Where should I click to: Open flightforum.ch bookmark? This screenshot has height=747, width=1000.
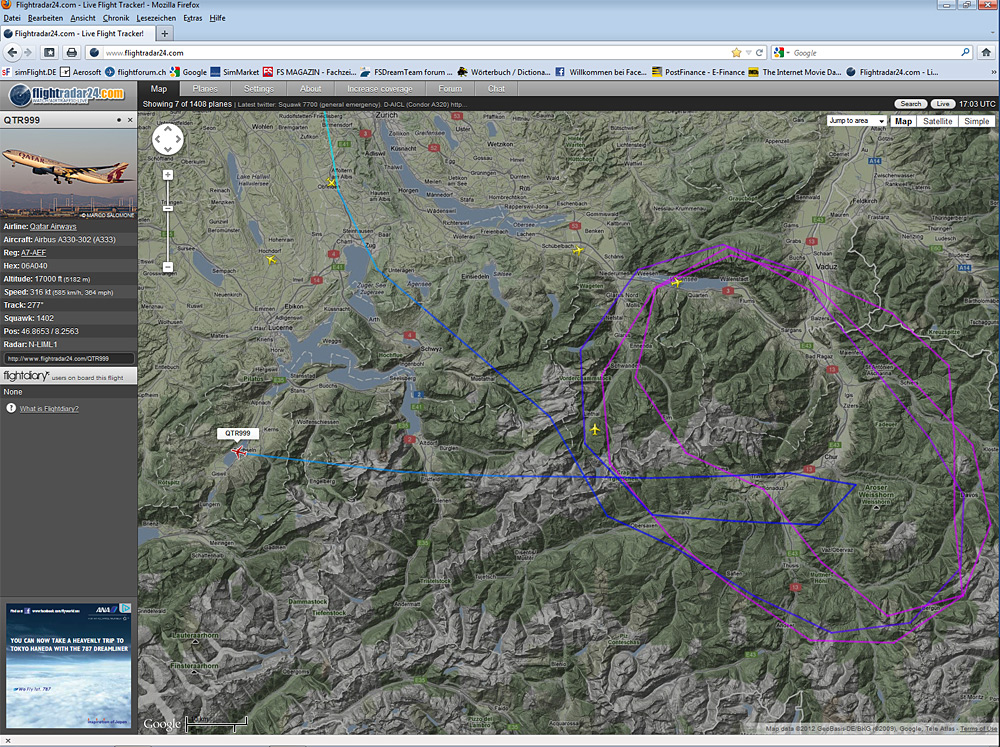click(x=136, y=72)
